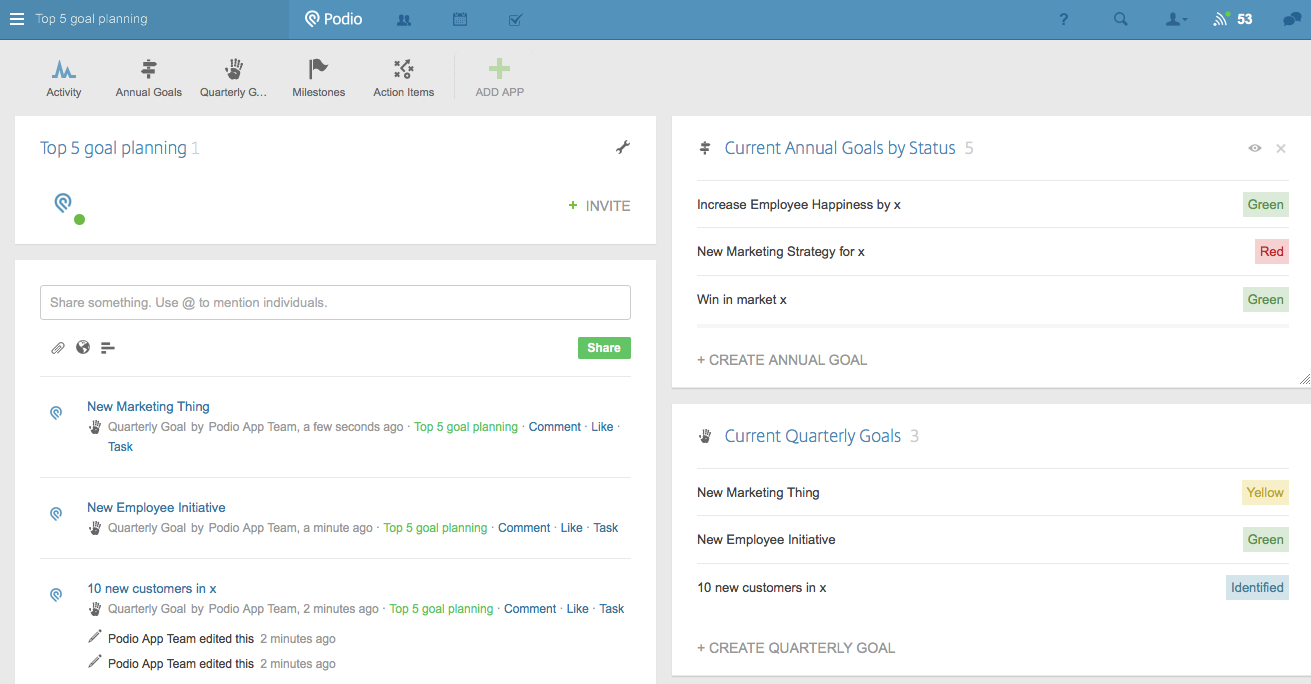This screenshot has width=1311, height=684.
Task: Open the Activity app icon
Action: click(x=64, y=70)
